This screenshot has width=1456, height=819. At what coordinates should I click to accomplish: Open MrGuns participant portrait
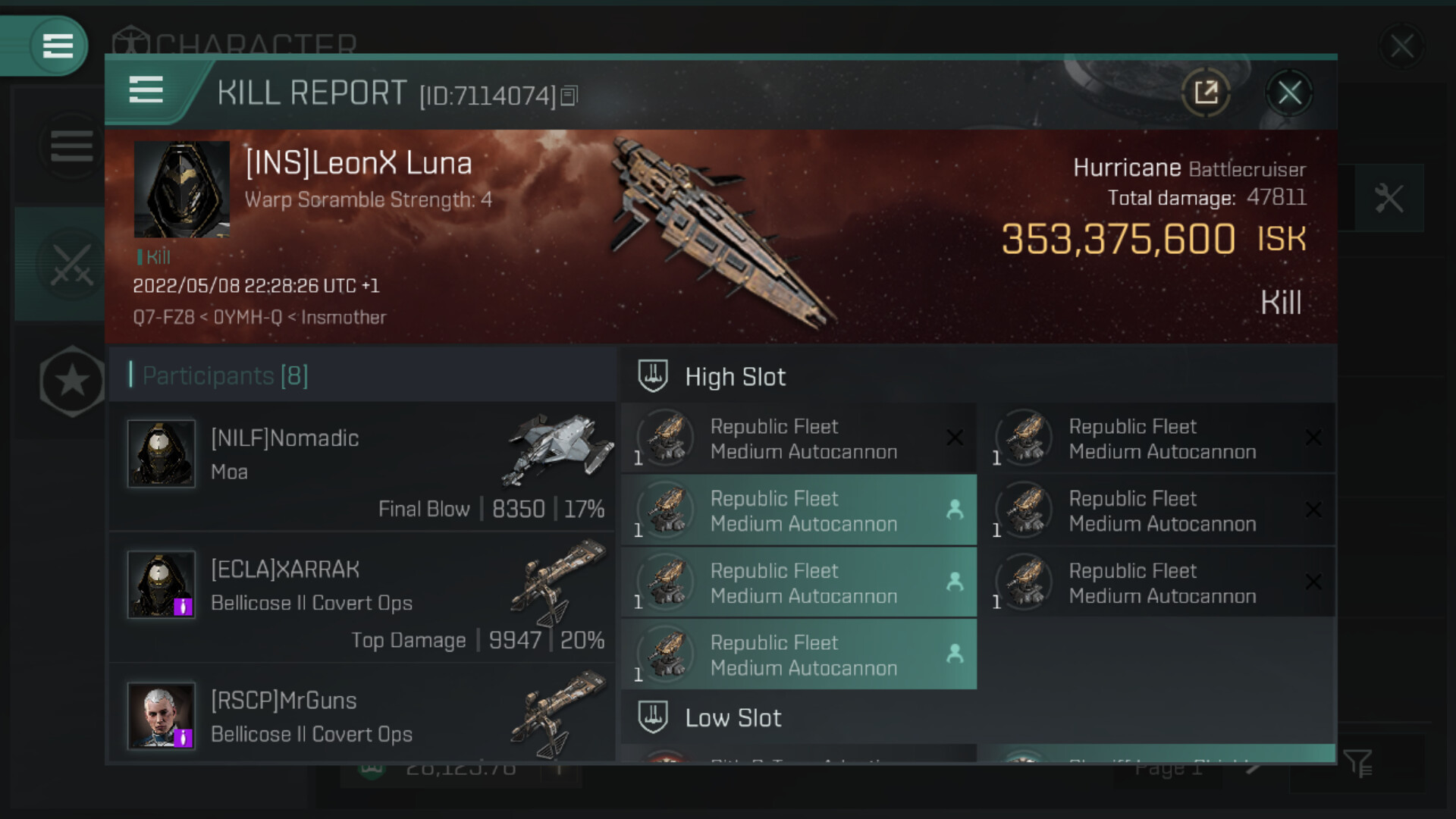162,715
